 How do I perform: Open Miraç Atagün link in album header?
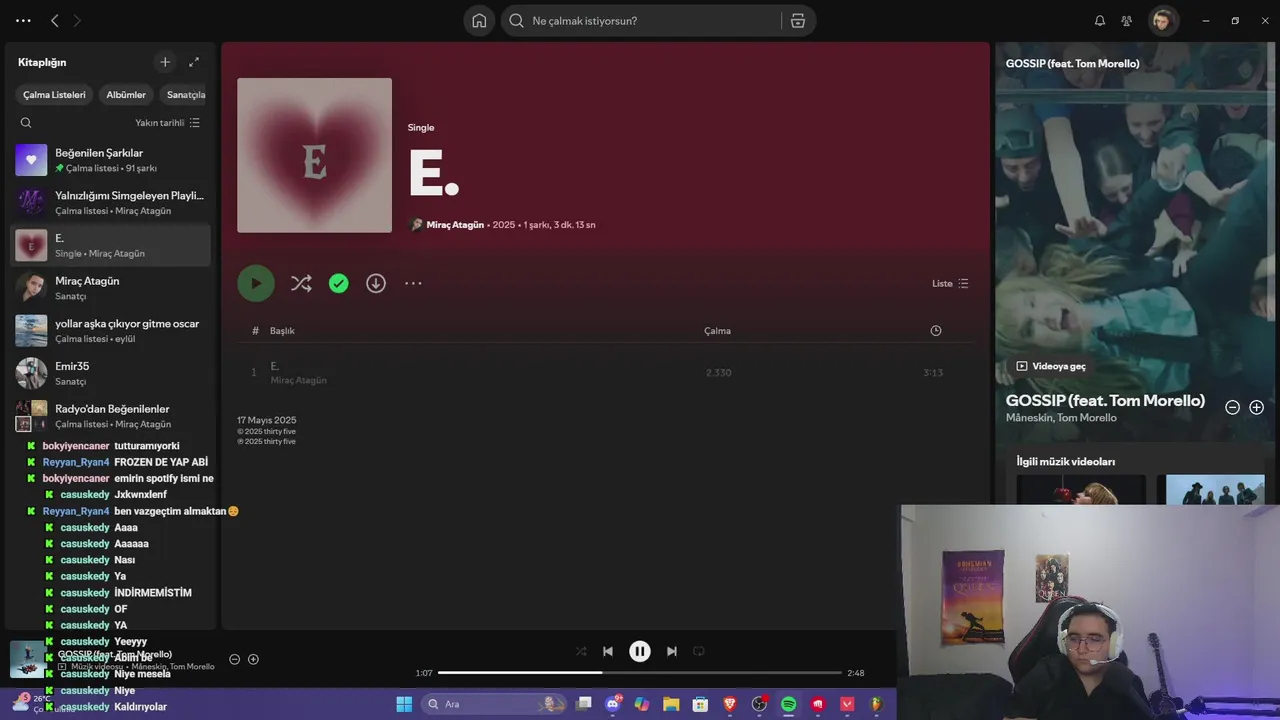(x=455, y=225)
